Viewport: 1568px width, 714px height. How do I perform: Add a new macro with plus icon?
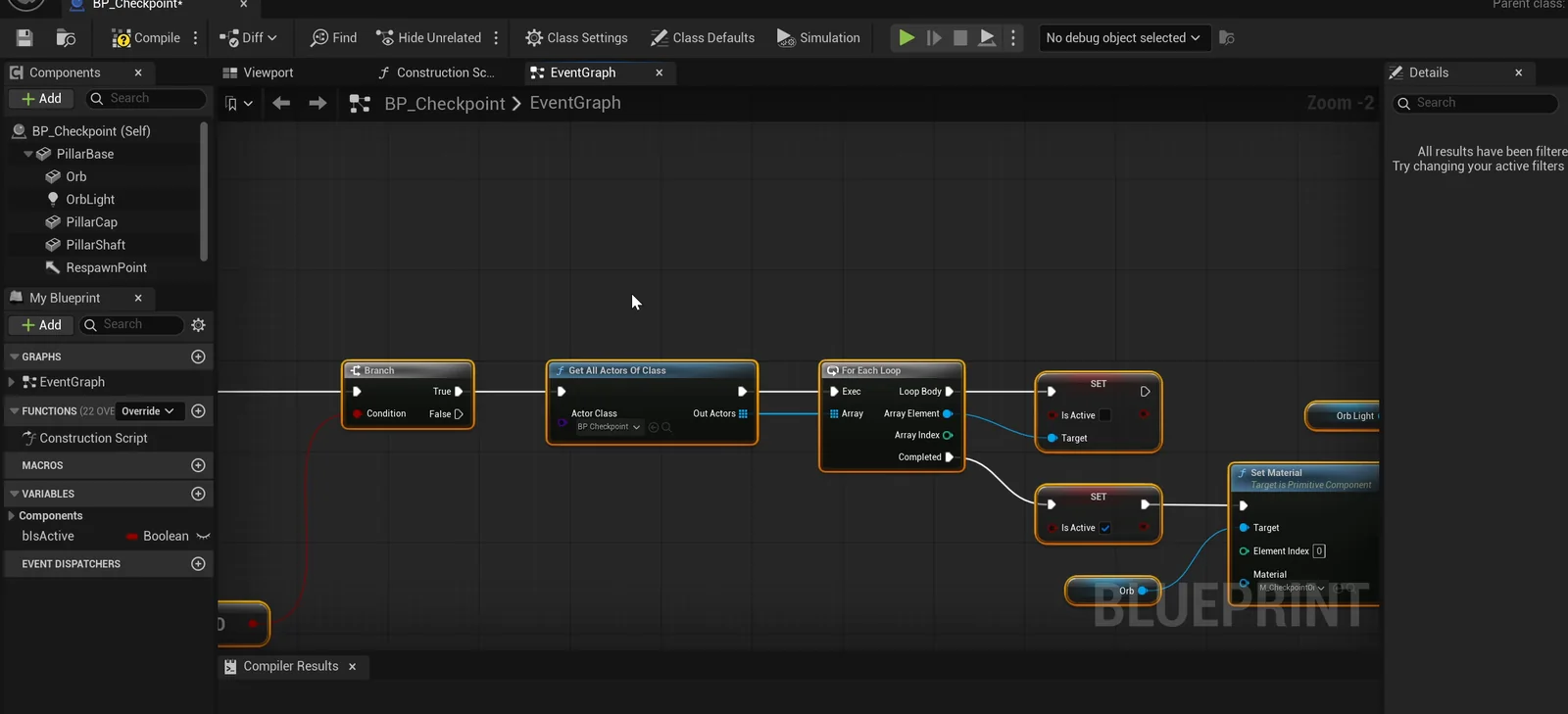[x=198, y=465]
